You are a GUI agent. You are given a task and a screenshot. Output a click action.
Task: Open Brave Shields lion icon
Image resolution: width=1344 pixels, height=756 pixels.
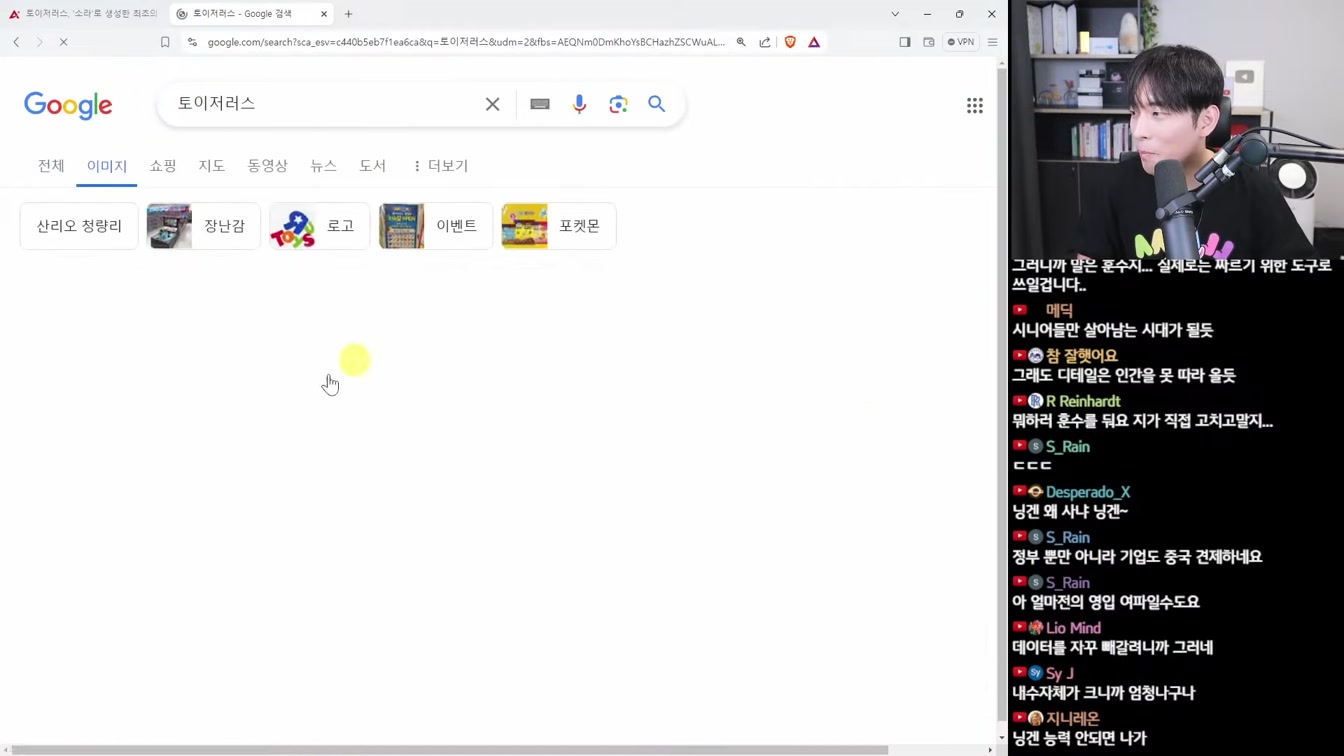click(x=790, y=42)
